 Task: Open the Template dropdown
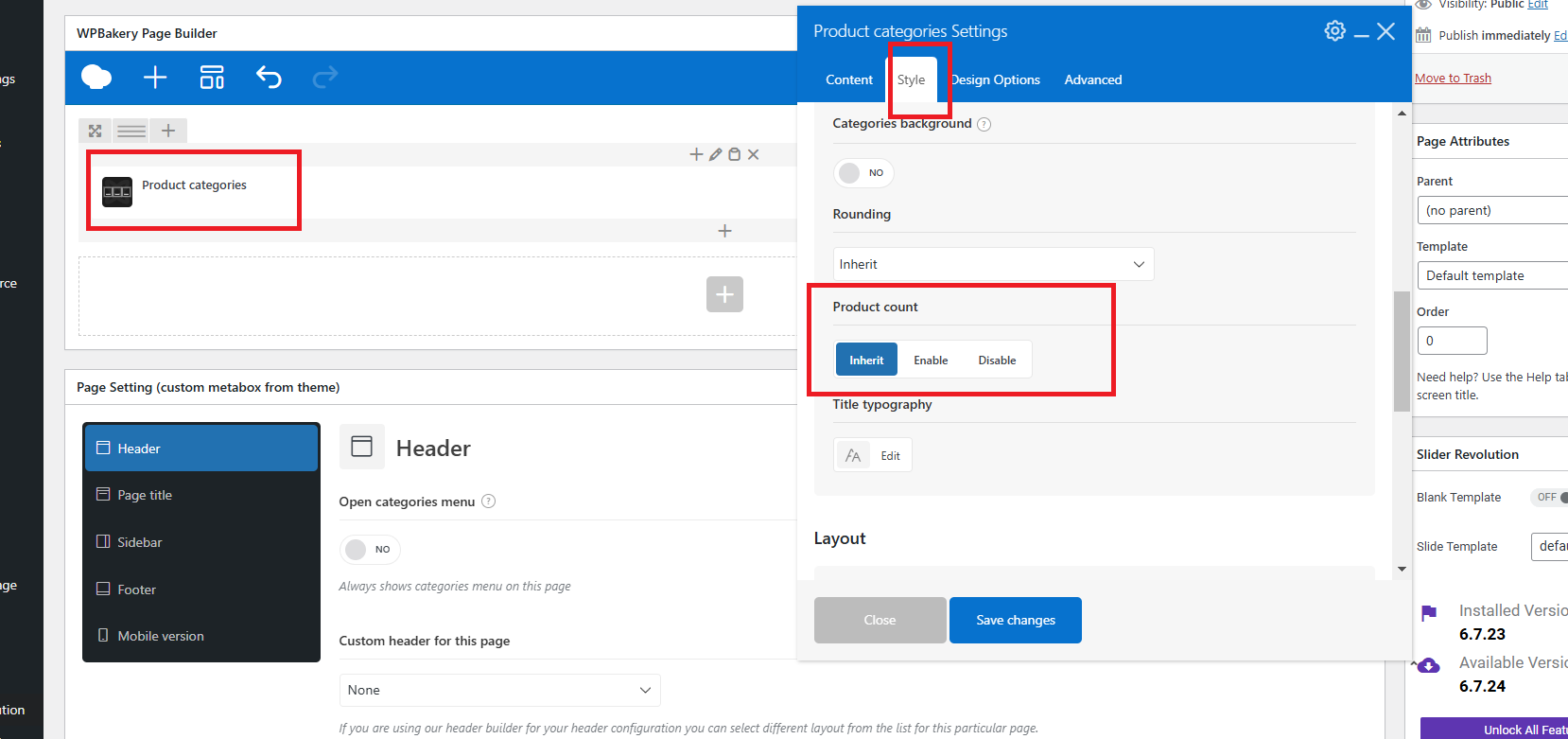1492,275
